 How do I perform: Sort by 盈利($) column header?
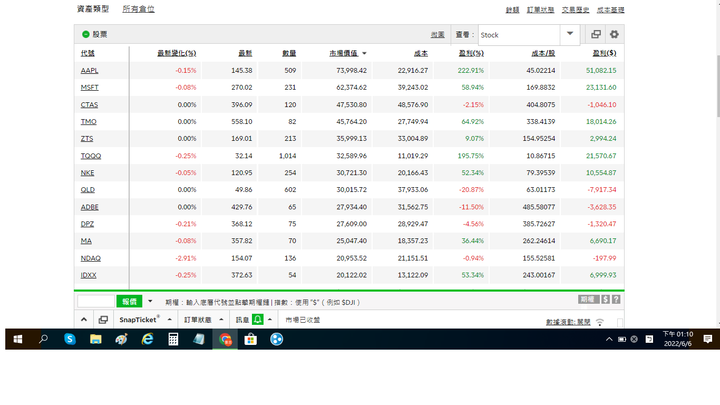click(x=604, y=53)
